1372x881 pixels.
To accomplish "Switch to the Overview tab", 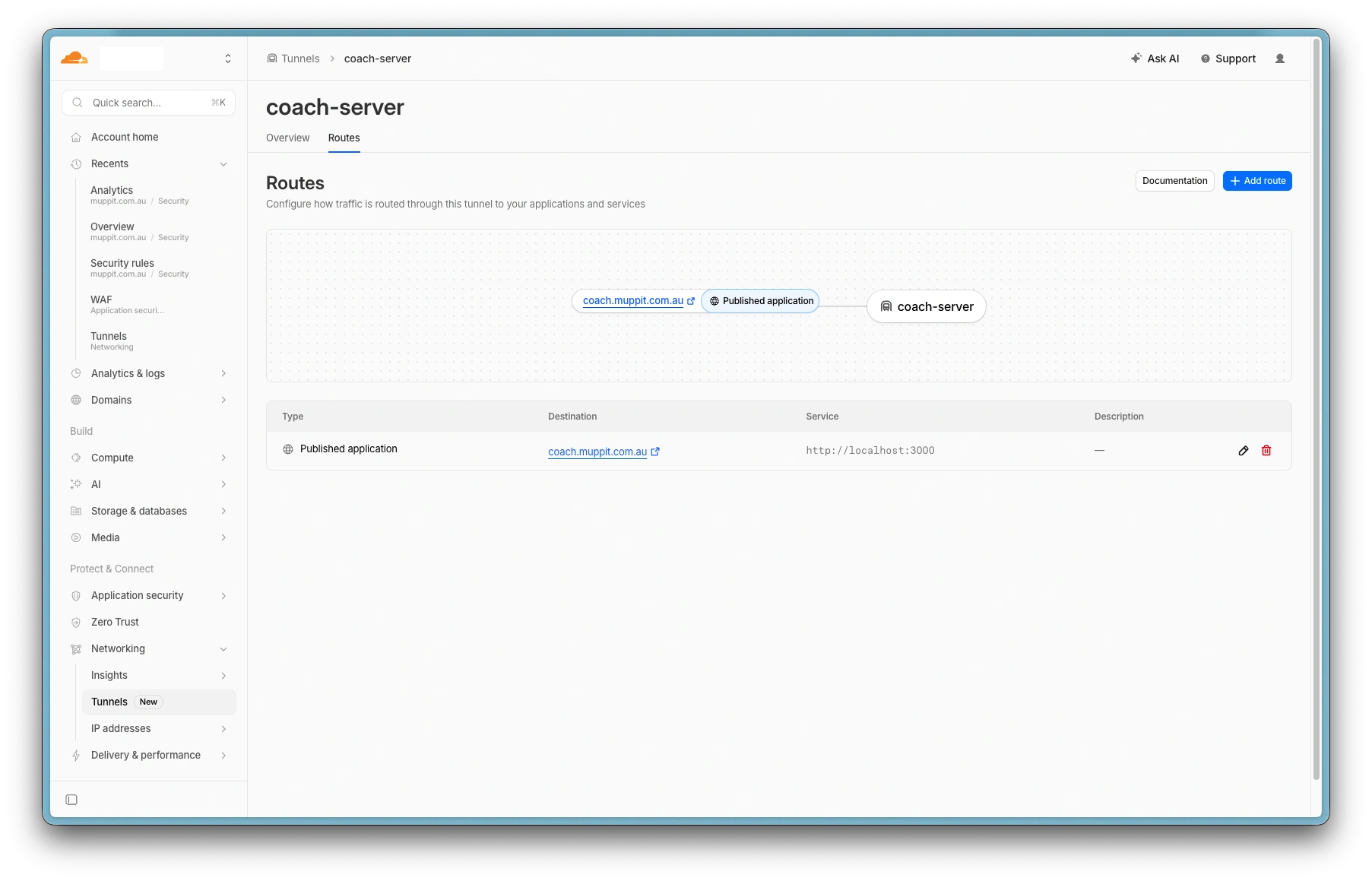I will [287, 138].
